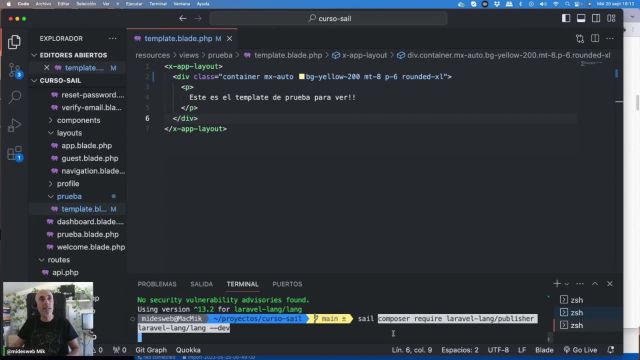640x360 pixels.
Task: Open the Search view icon
Action: pos(15,97)
